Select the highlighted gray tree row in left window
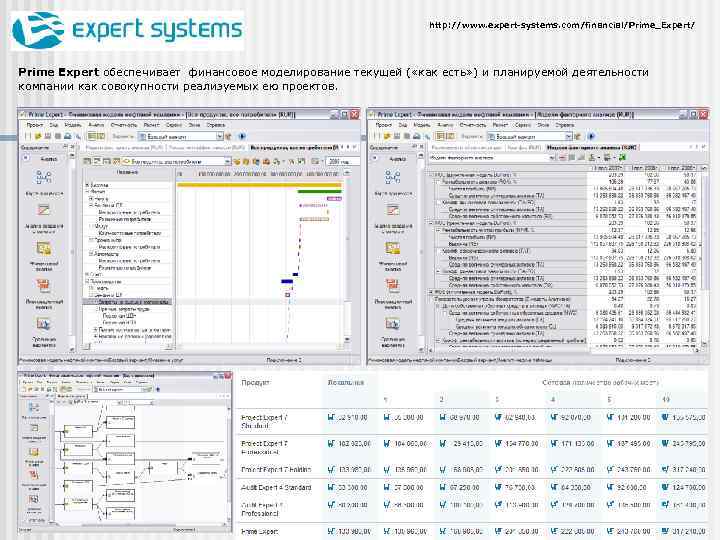This screenshot has height=540, width=720. [x=128, y=302]
